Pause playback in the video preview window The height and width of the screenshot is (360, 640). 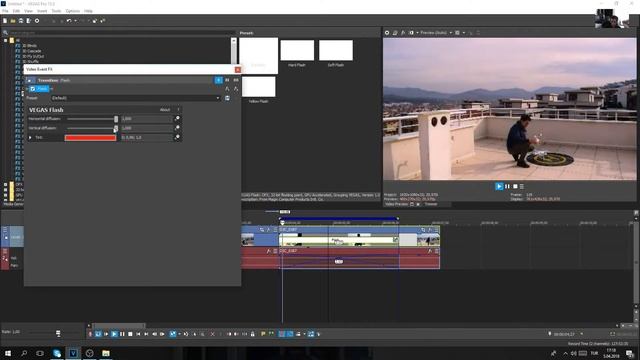507,187
